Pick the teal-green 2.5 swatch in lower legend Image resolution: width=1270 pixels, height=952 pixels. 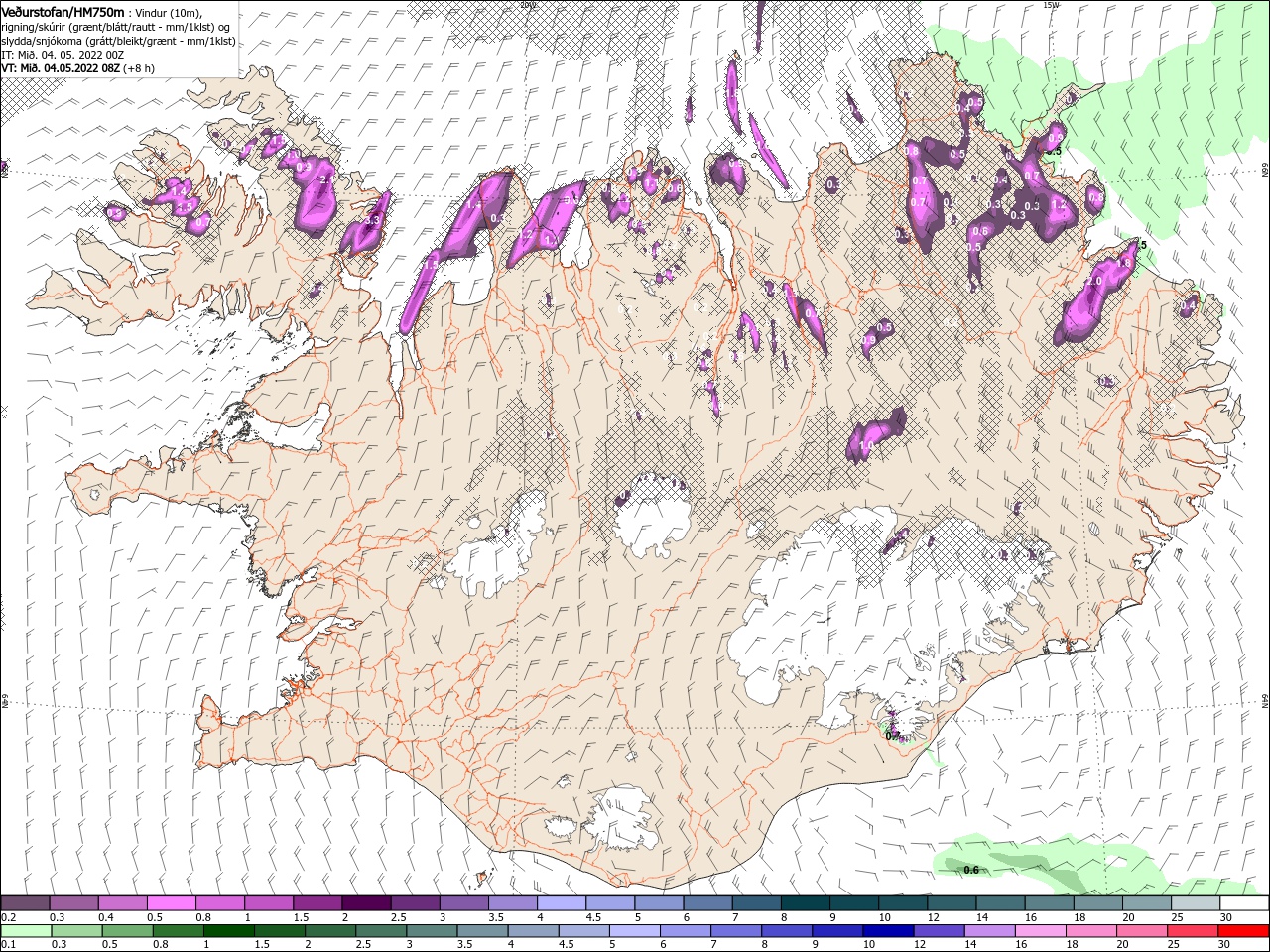coord(381,931)
